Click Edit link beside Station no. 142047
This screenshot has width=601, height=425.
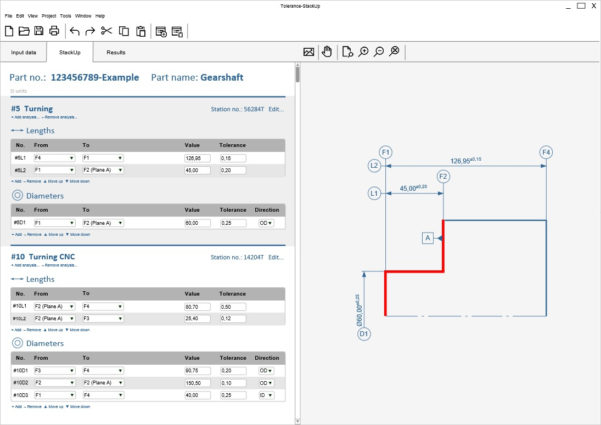click(277, 257)
